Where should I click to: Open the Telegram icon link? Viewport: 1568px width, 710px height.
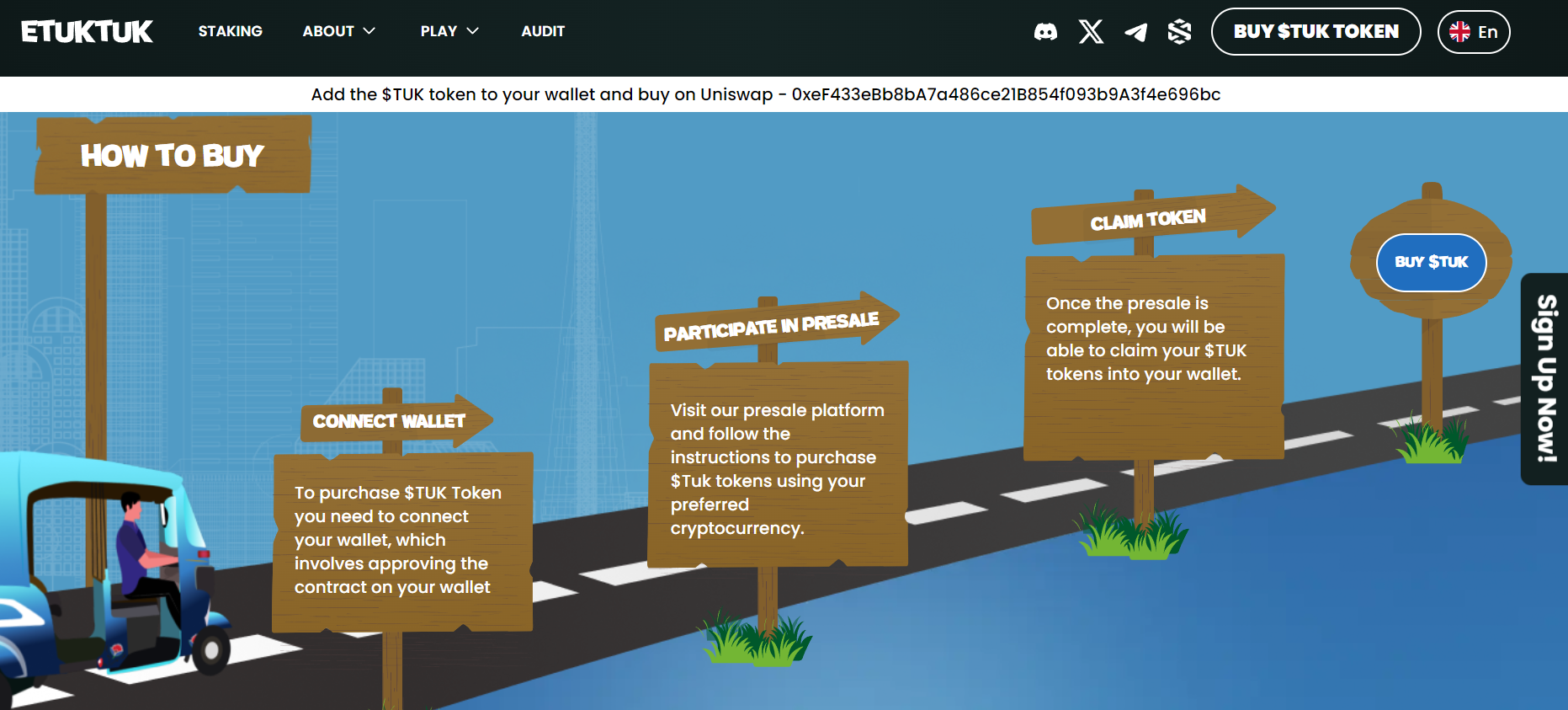click(1135, 32)
